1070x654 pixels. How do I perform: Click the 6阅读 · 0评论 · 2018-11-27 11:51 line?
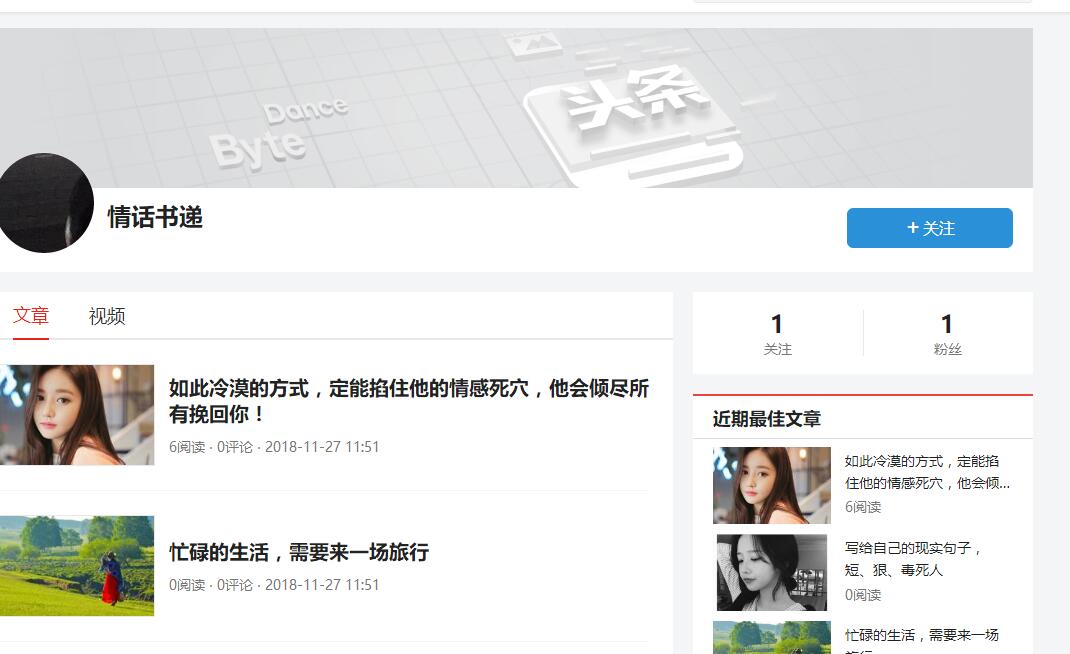(x=274, y=447)
